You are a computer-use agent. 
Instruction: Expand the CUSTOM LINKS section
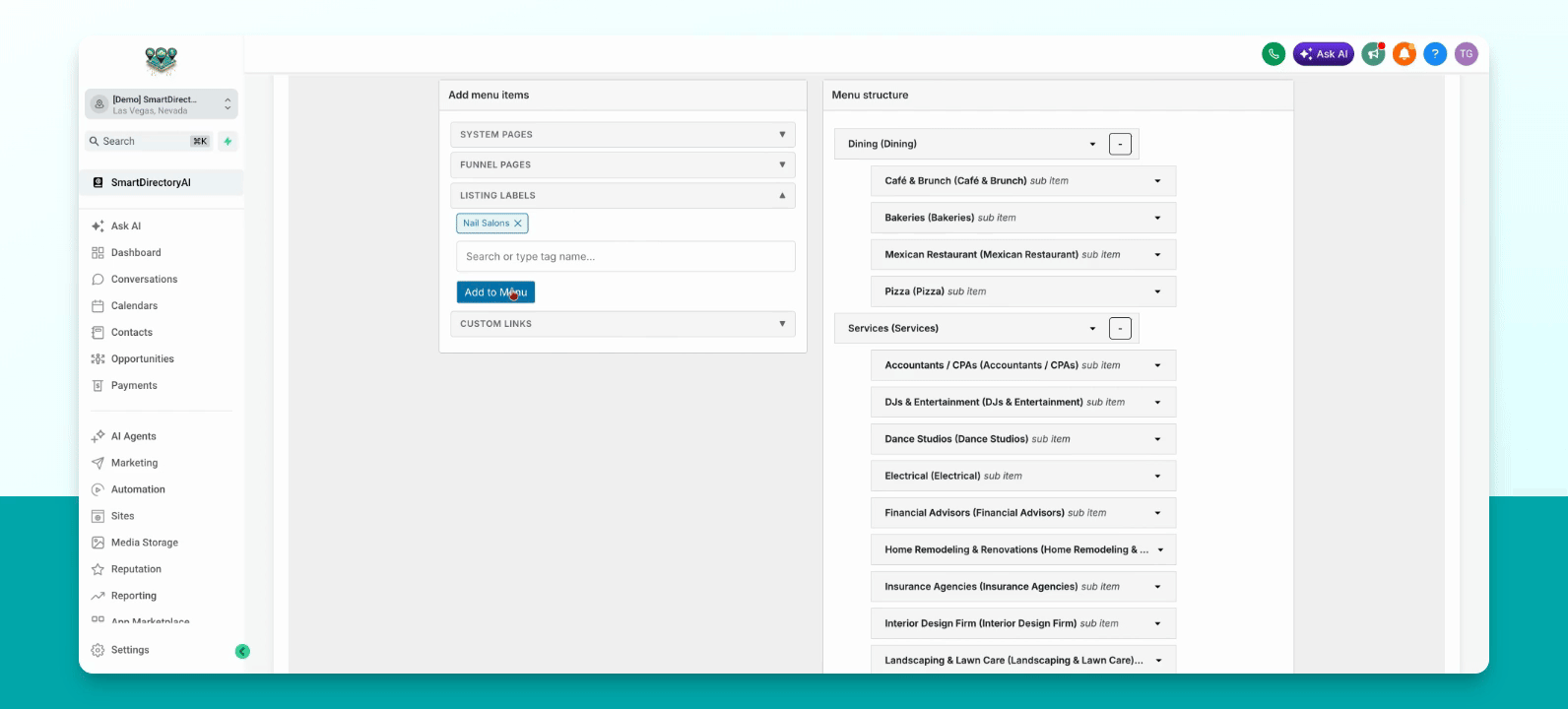[622, 324]
